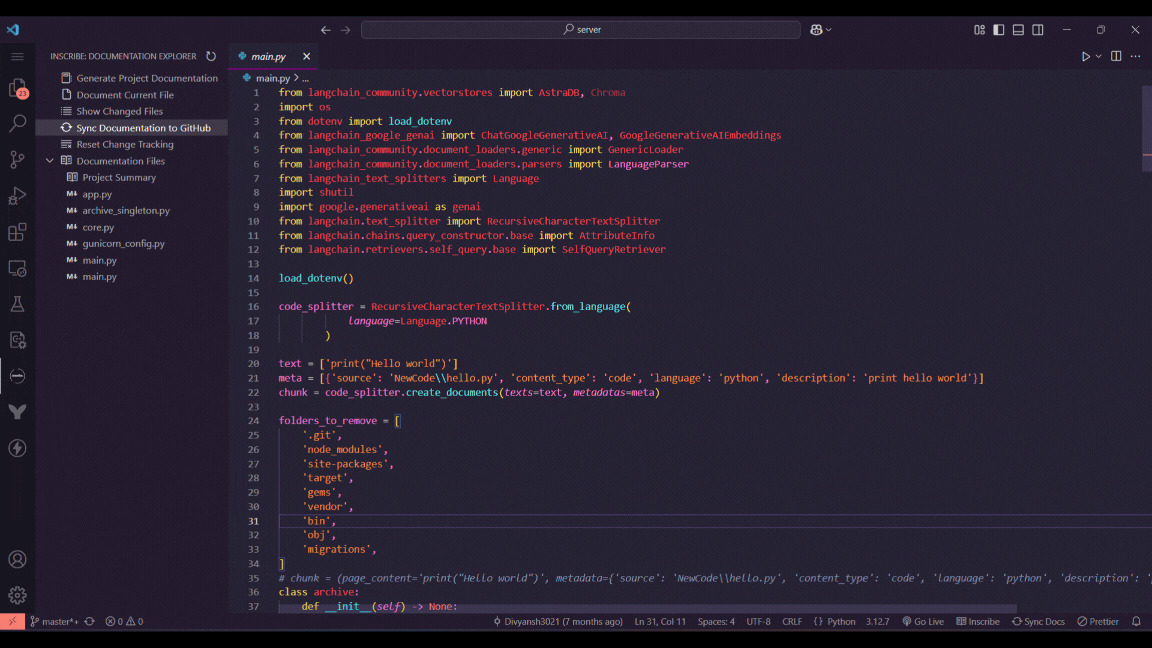The width and height of the screenshot is (1152, 648).
Task: Run the Python file
Action: [1085, 57]
